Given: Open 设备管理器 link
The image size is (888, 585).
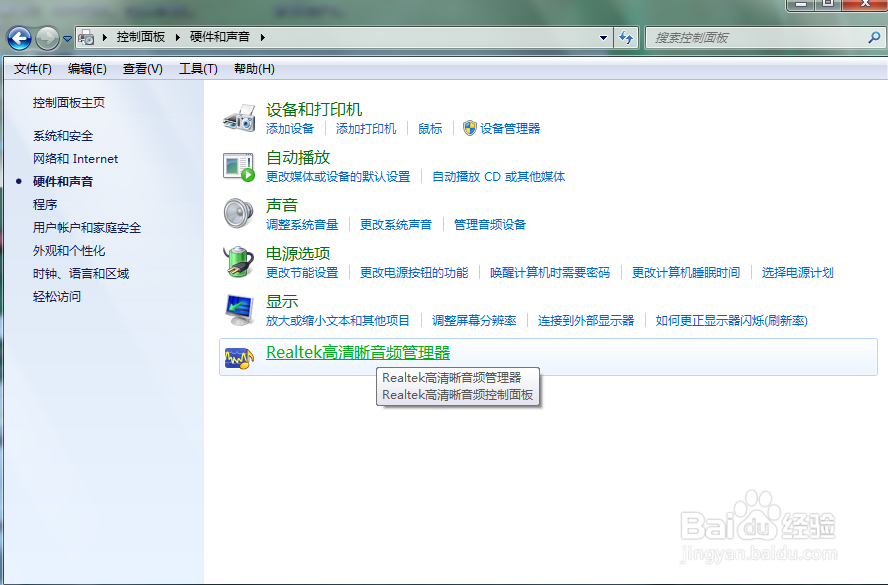Looking at the screenshot, I should 510,129.
